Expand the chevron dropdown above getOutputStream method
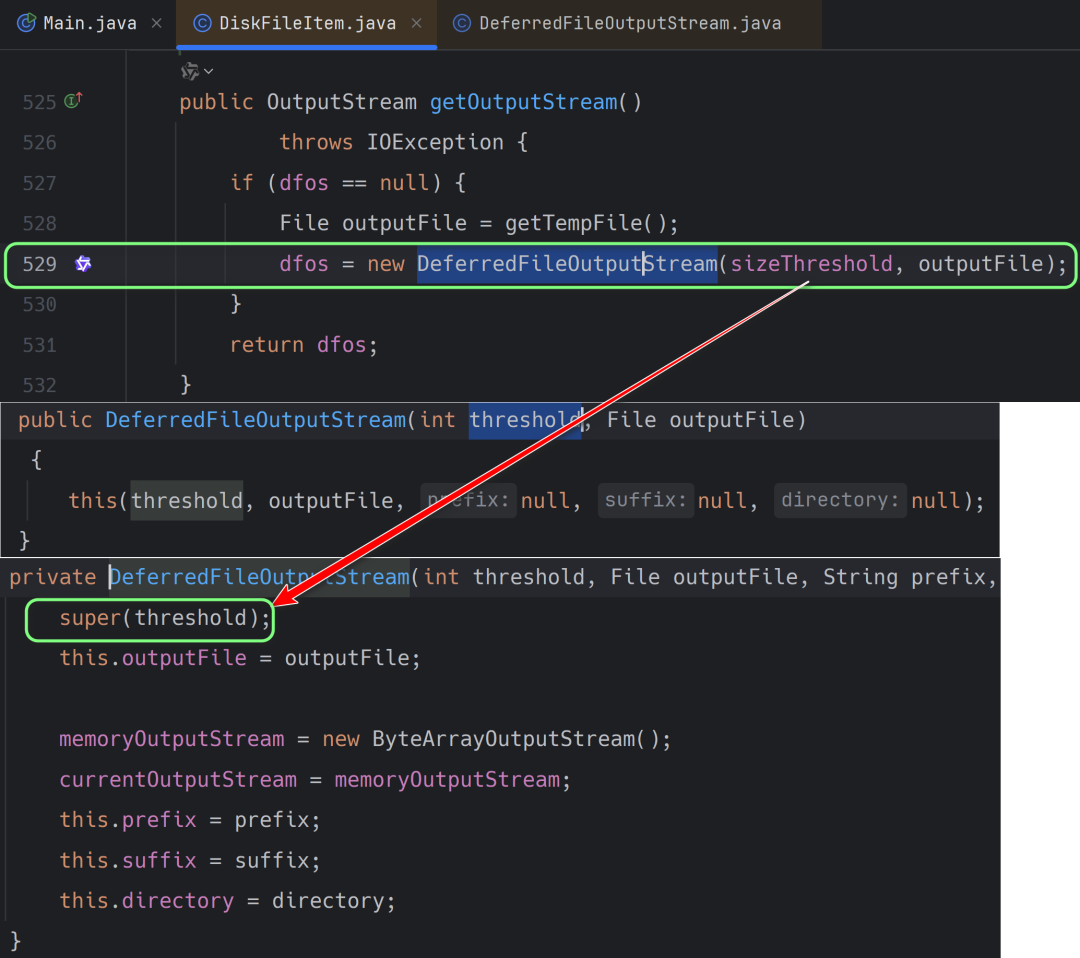Viewport: 1080px width, 958px height. click(x=197, y=71)
